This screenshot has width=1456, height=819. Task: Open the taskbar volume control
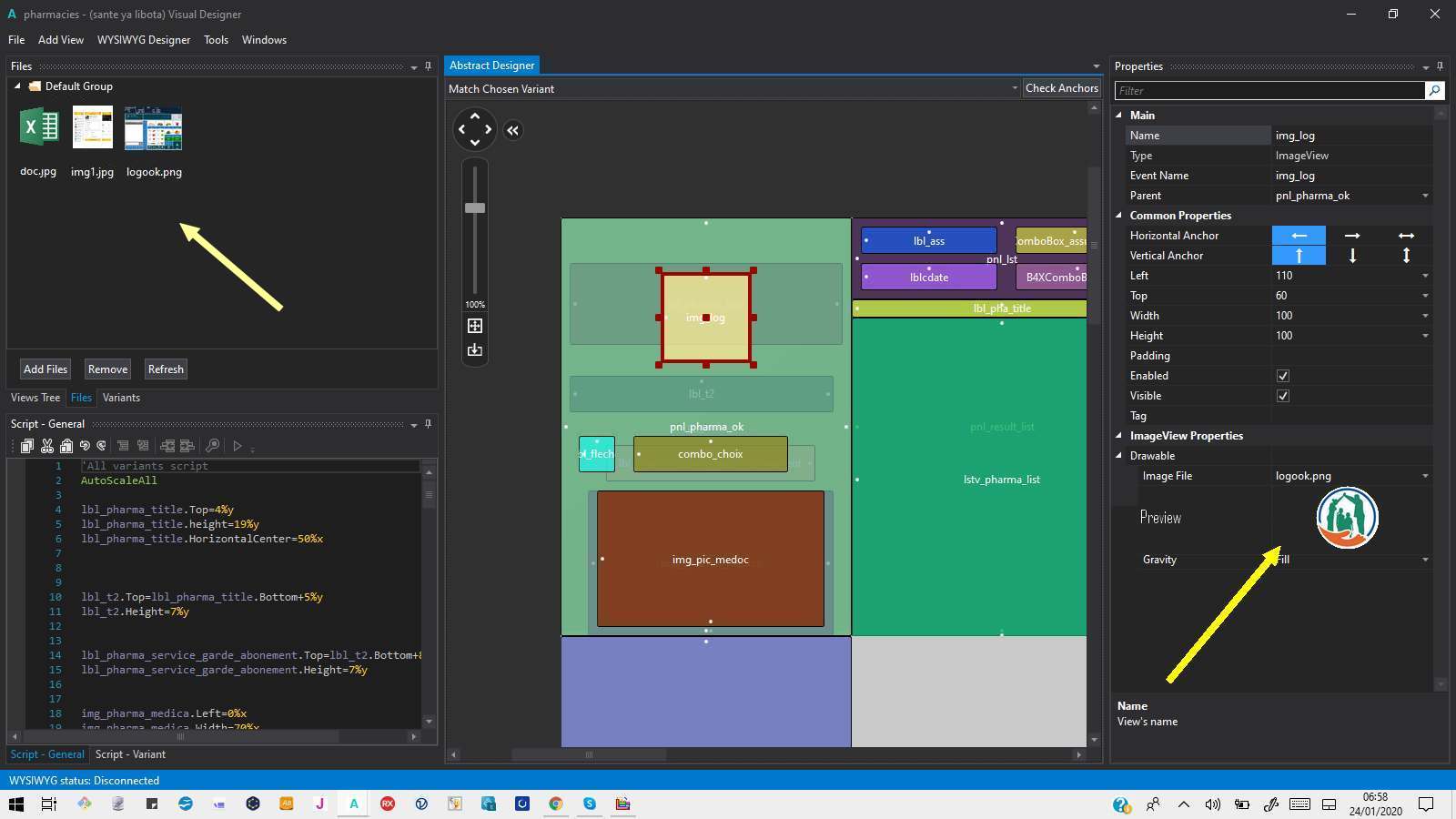pos(1212,804)
